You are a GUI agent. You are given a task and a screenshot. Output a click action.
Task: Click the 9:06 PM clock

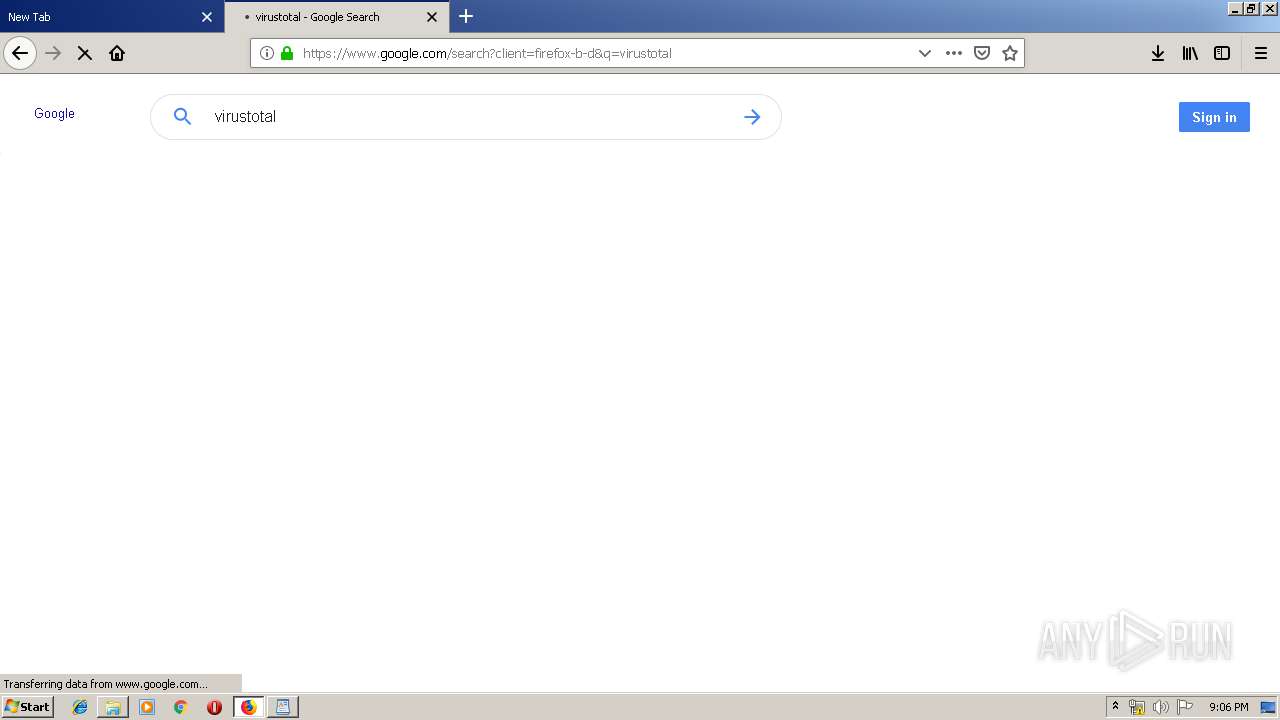(1228, 707)
